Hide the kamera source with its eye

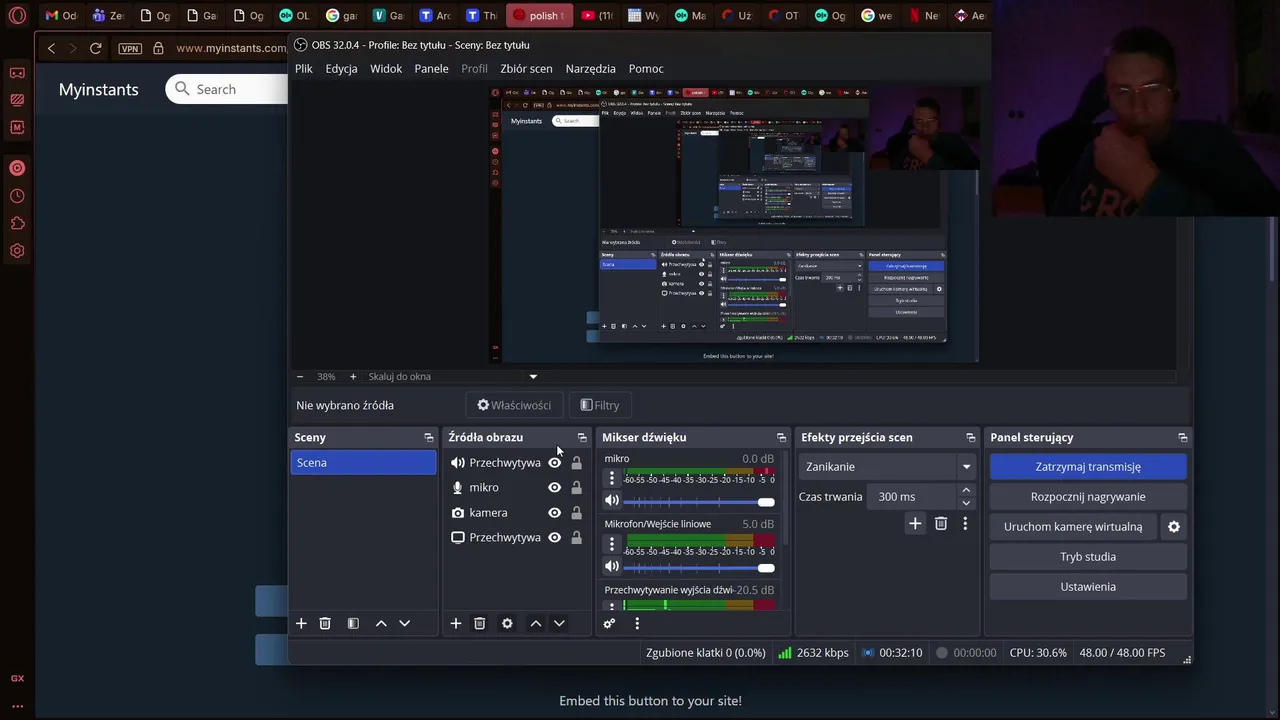tap(554, 513)
